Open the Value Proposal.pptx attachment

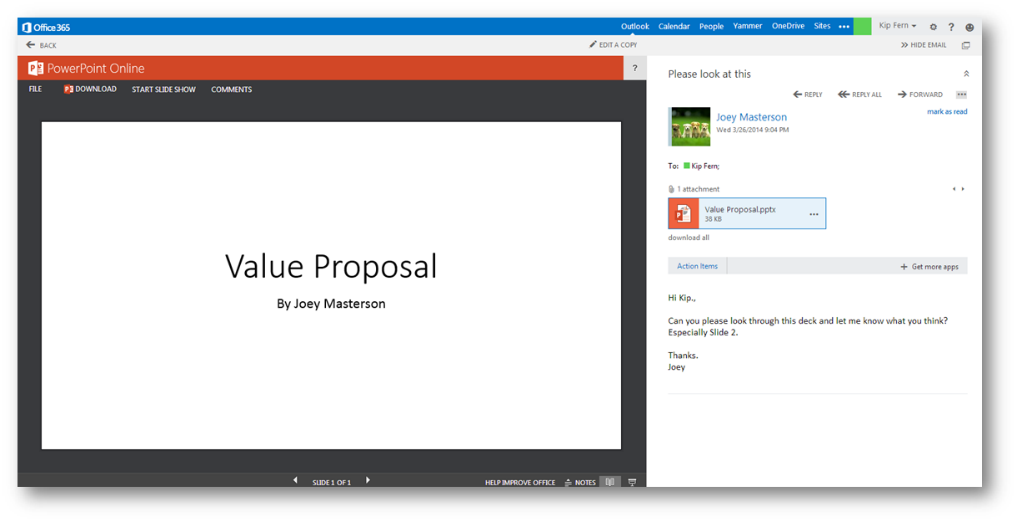(x=740, y=213)
